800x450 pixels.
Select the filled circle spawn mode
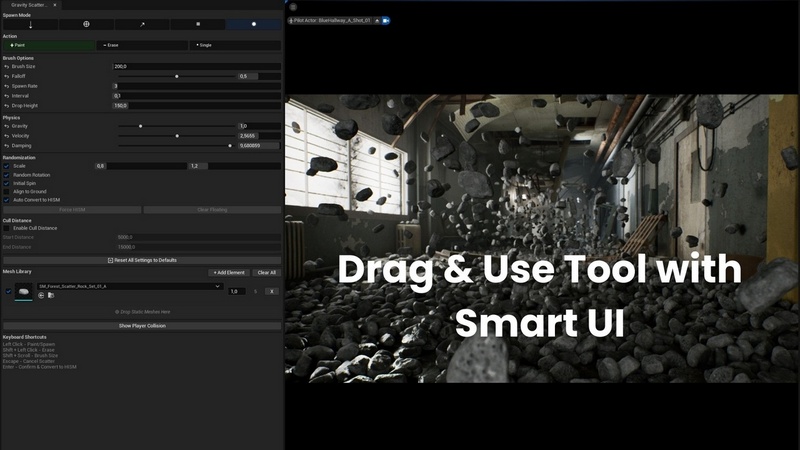254,23
